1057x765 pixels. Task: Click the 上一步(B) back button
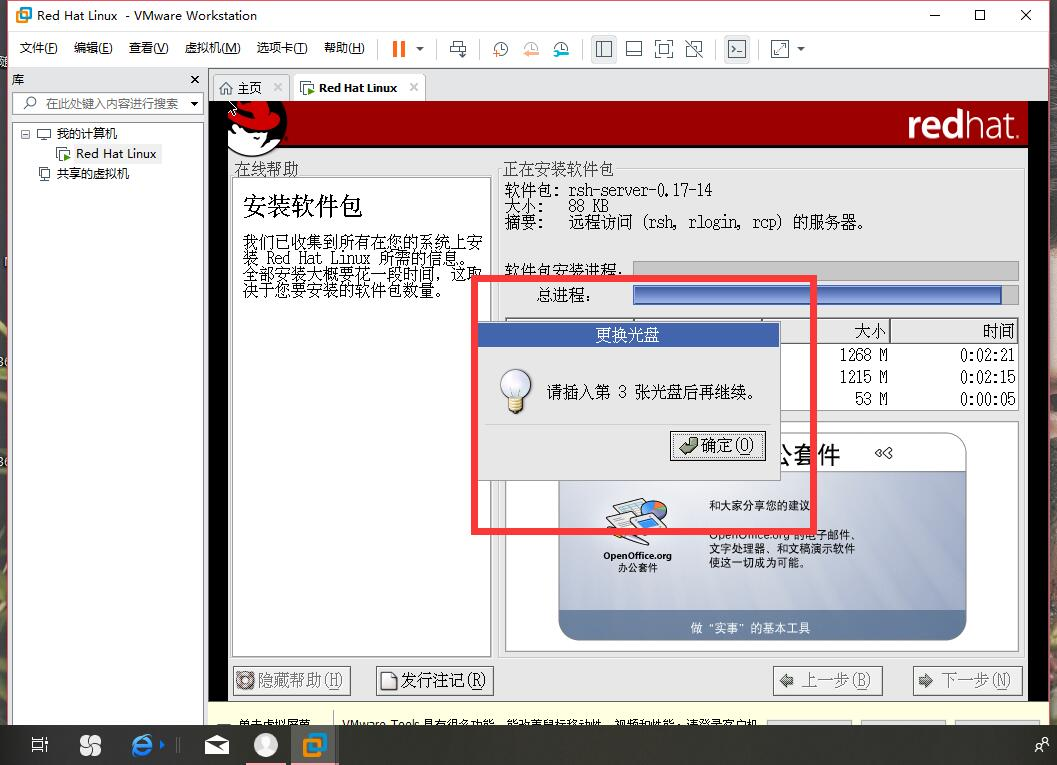(x=827, y=681)
